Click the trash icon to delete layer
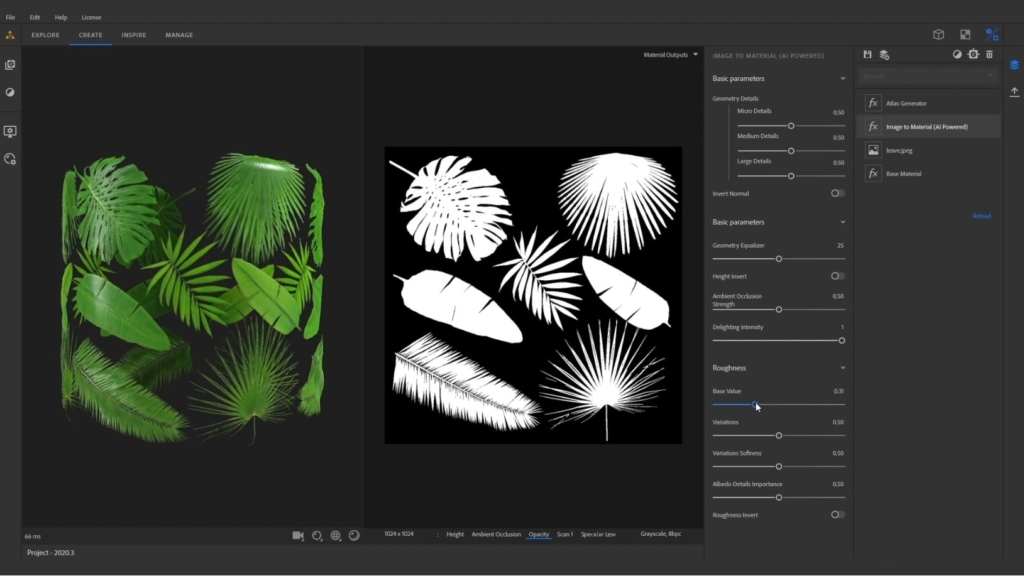This screenshot has width=1024, height=576. coord(989,54)
